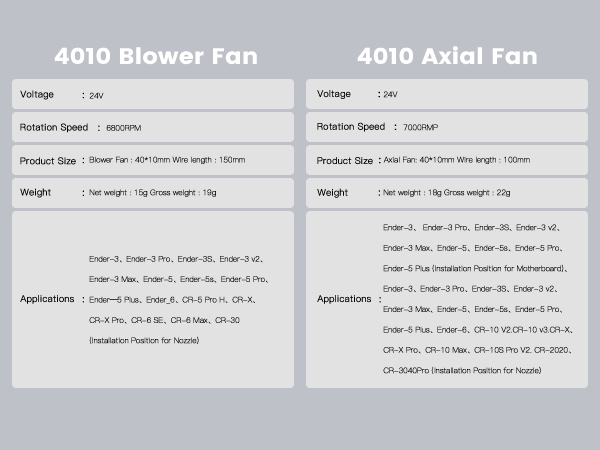Select the Axial Fan Voltage label
The height and width of the screenshot is (450, 600).
(x=334, y=95)
